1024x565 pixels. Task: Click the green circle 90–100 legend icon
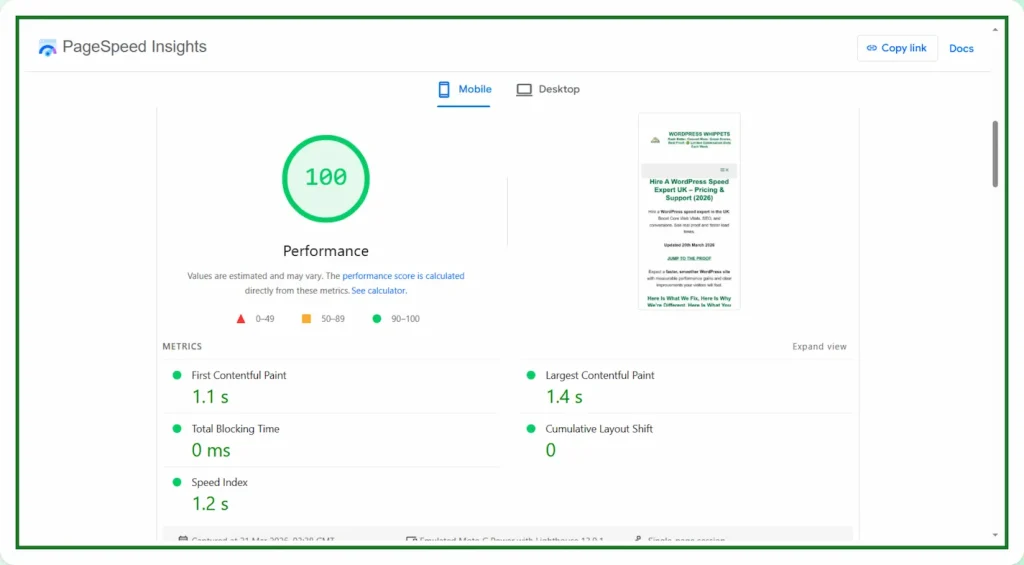377,319
